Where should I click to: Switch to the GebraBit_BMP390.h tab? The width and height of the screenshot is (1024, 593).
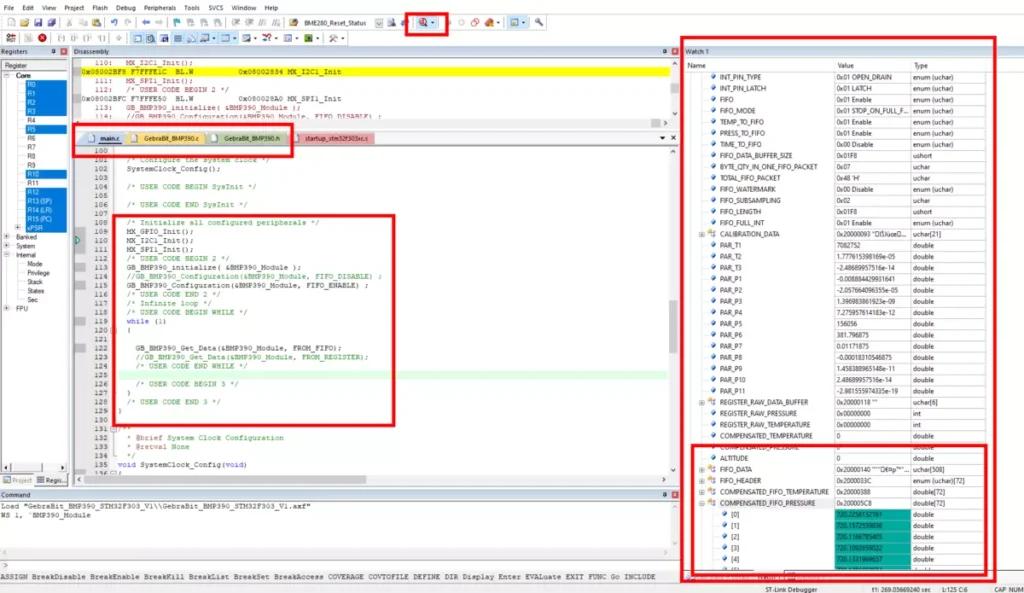[x=247, y=138]
